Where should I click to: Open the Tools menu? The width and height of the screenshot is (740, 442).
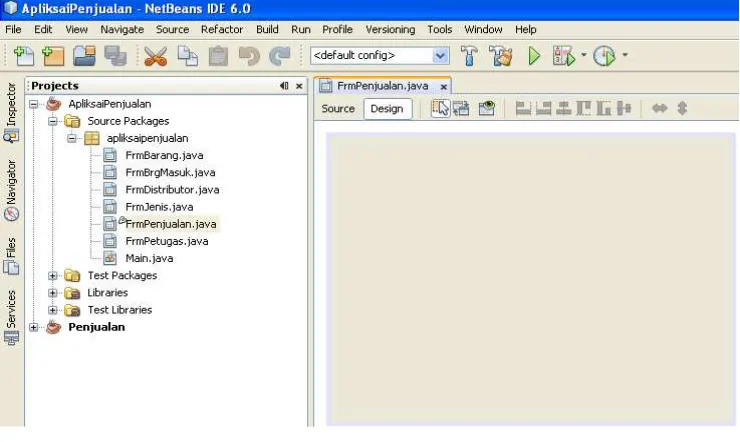[439, 29]
